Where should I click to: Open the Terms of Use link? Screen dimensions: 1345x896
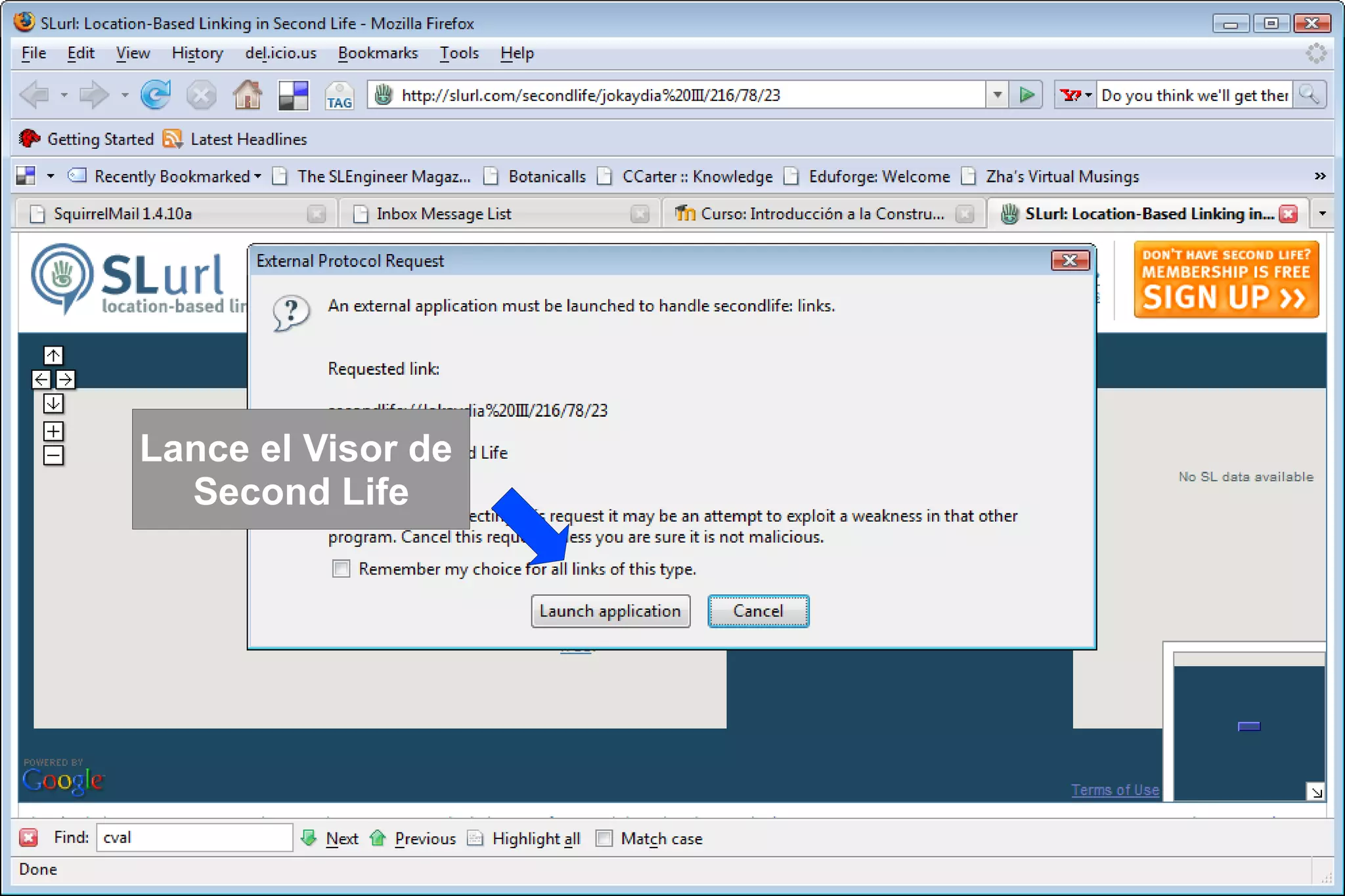1114,790
